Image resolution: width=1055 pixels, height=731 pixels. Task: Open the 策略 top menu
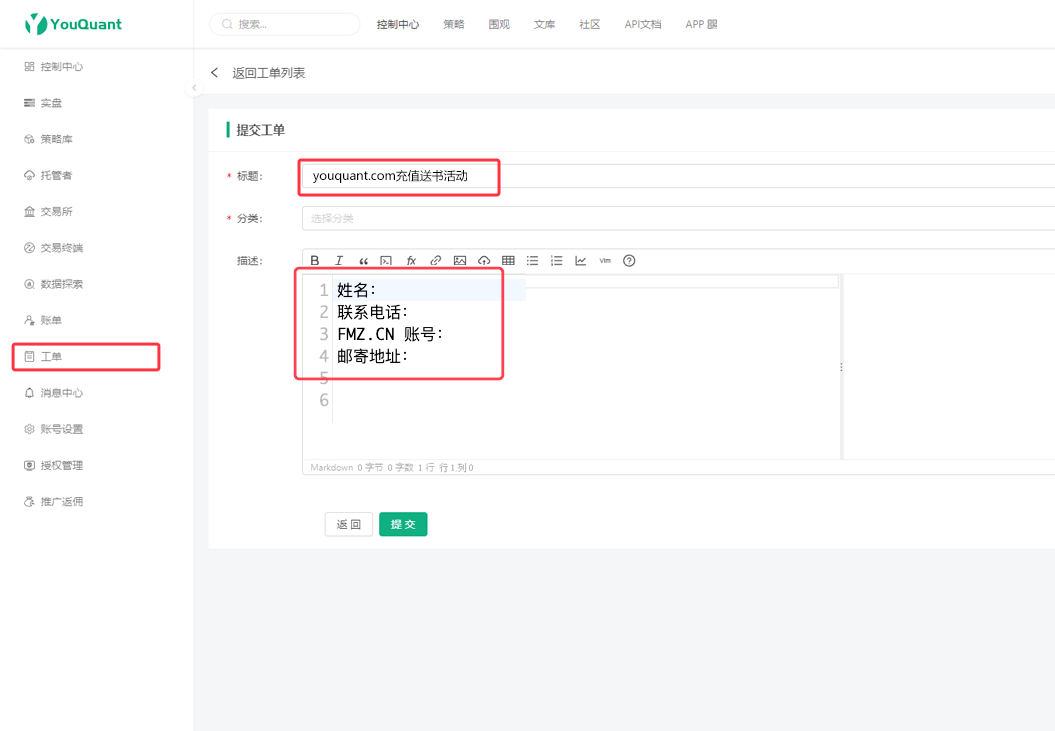coord(453,24)
